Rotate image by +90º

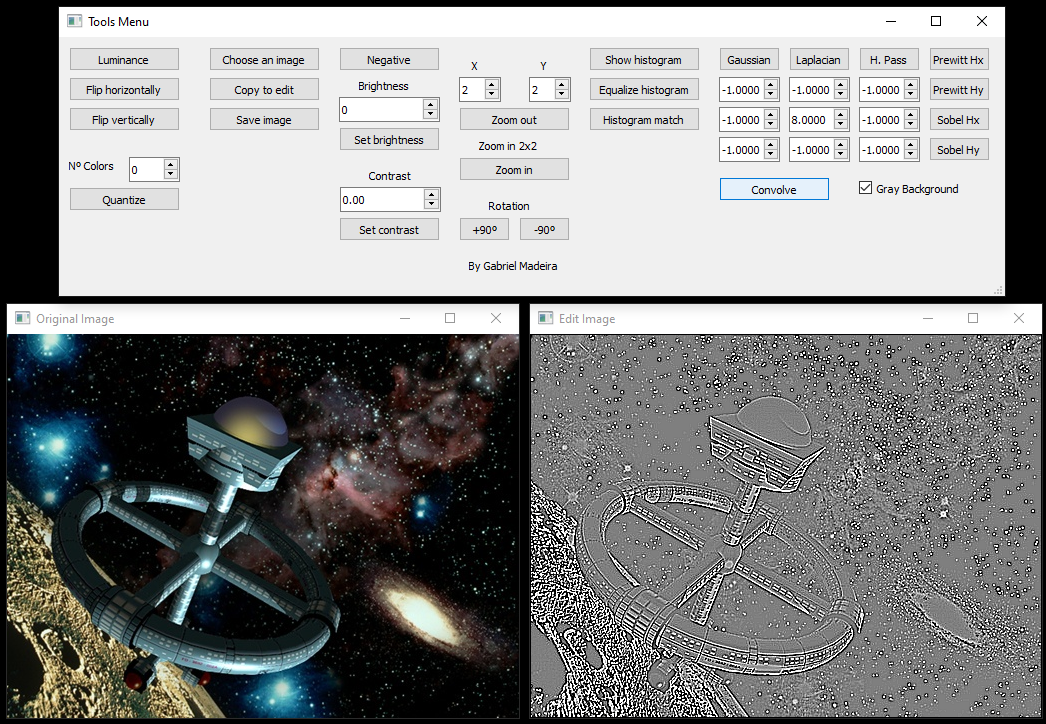click(x=484, y=230)
